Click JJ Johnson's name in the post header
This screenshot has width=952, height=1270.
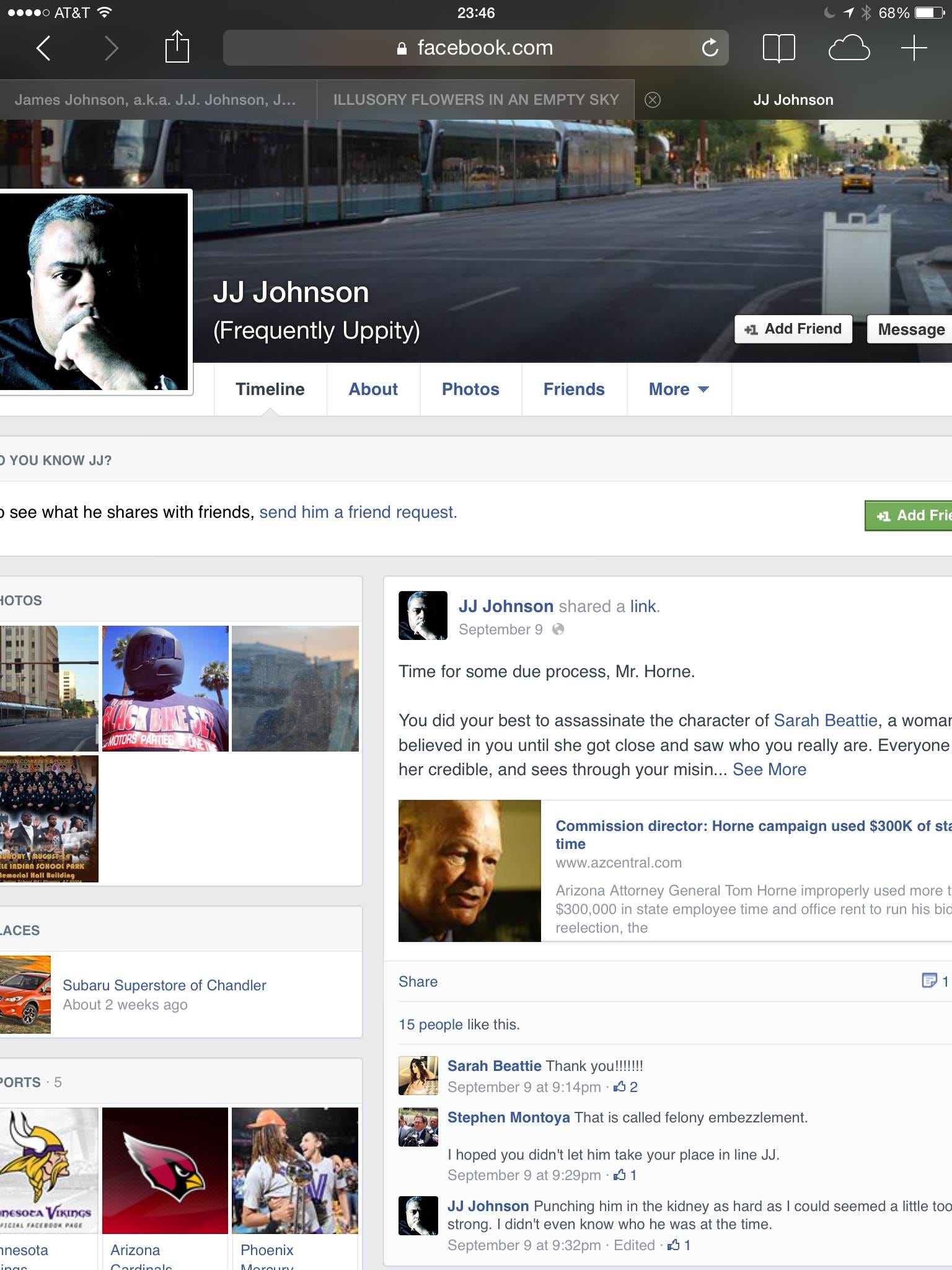(506, 606)
